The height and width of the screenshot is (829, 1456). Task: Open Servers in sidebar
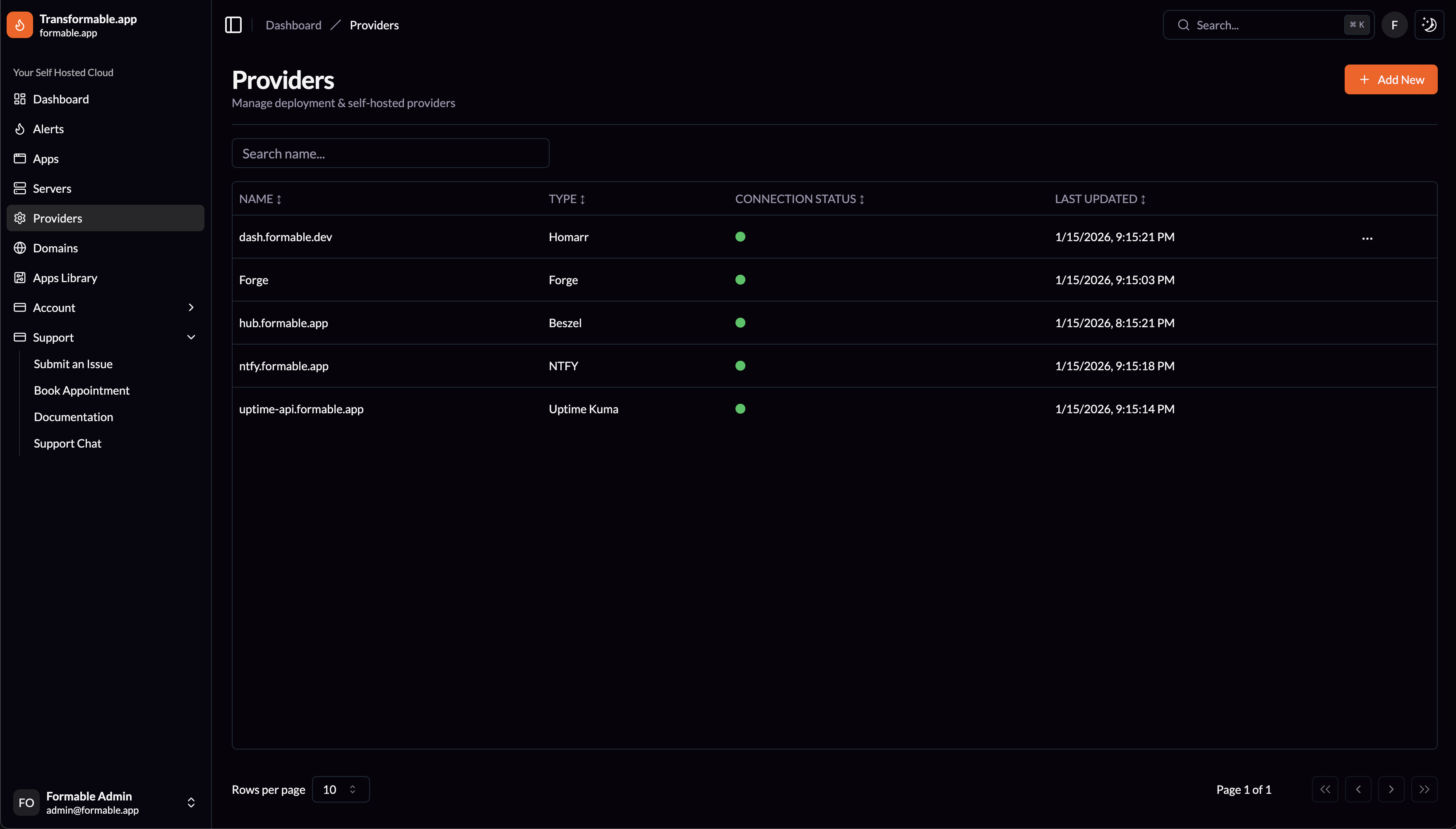(x=52, y=189)
